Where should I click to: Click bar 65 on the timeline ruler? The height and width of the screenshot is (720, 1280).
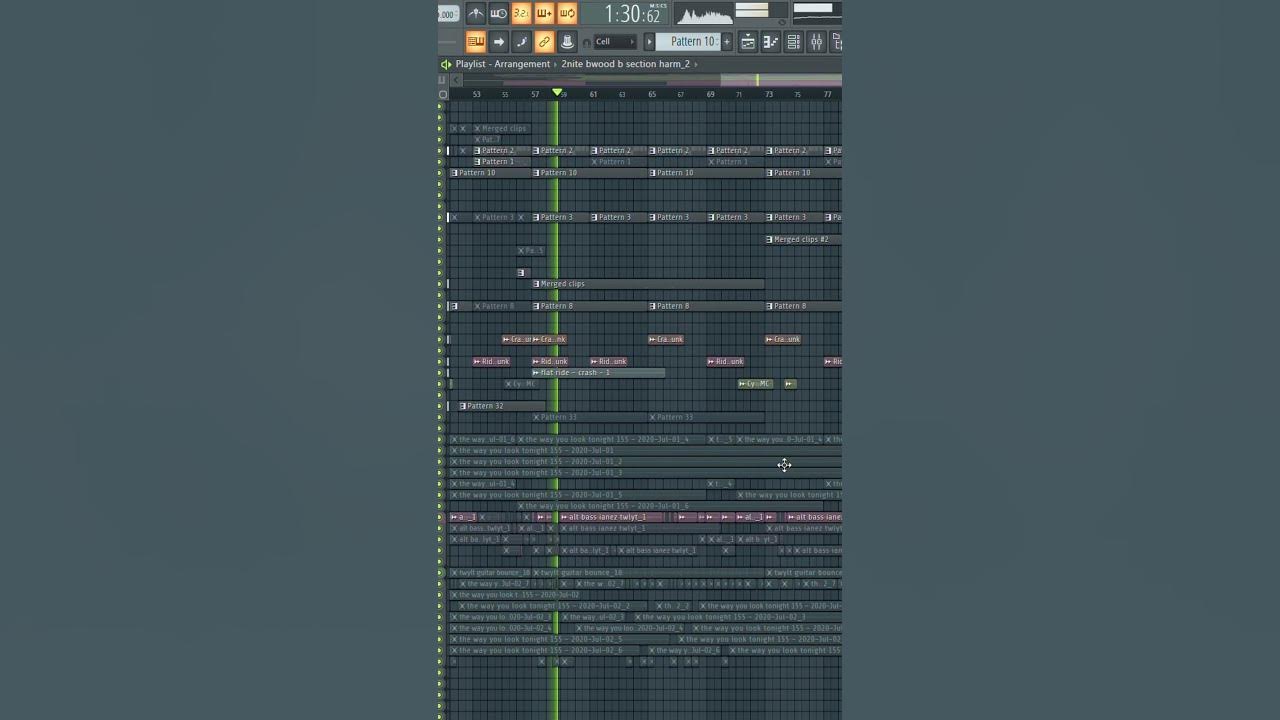pos(652,94)
